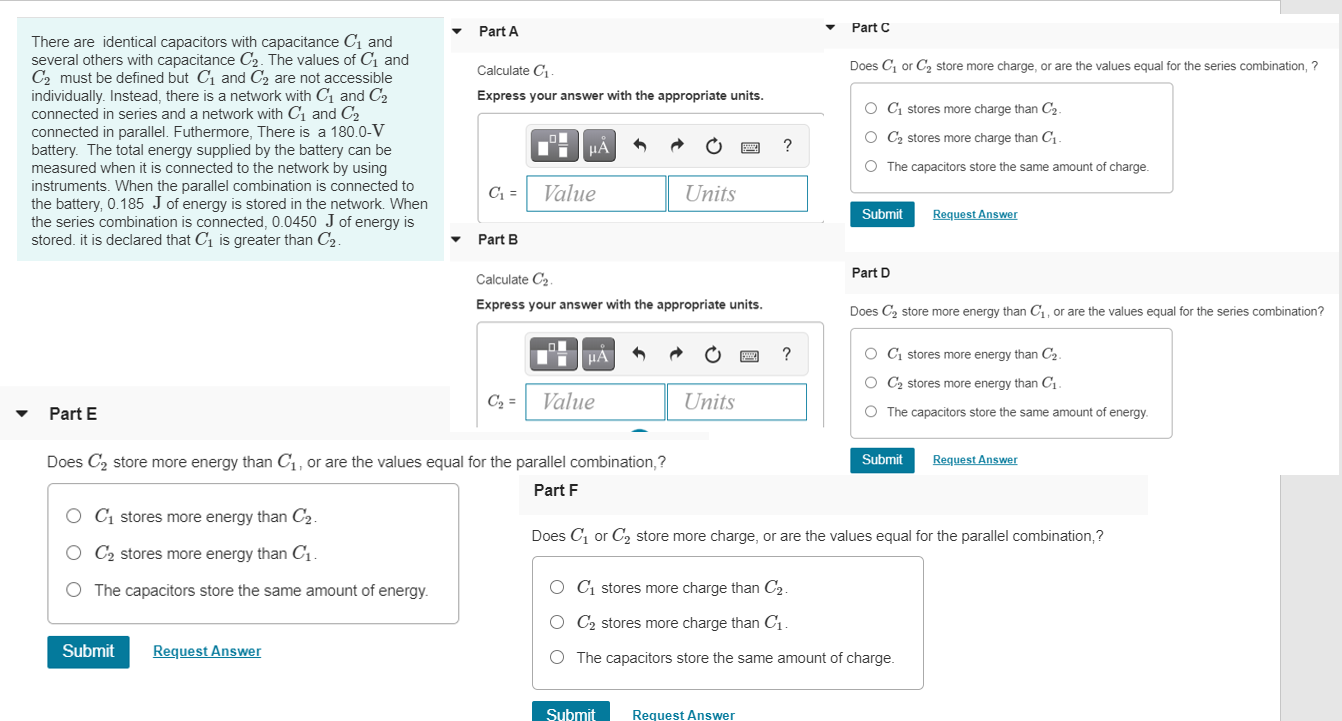Submit the answer for Part E
The width and height of the screenshot is (1342, 721).
88,651
